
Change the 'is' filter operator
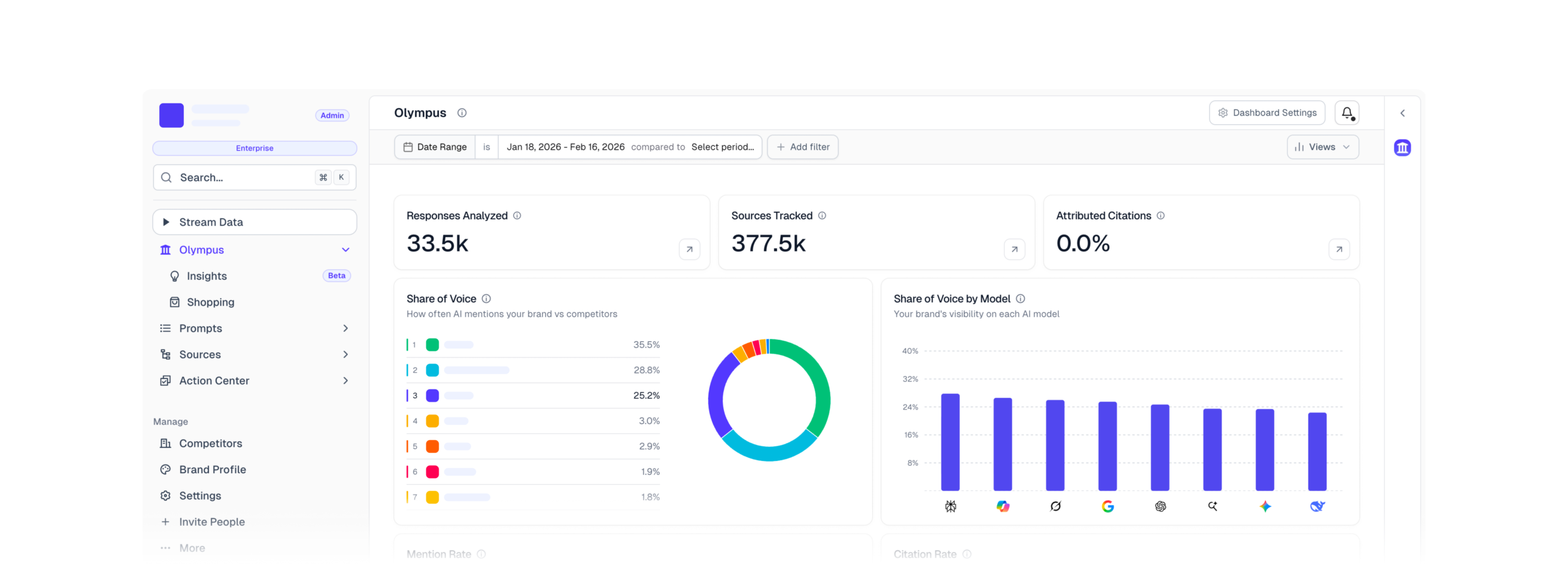pos(486,147)
